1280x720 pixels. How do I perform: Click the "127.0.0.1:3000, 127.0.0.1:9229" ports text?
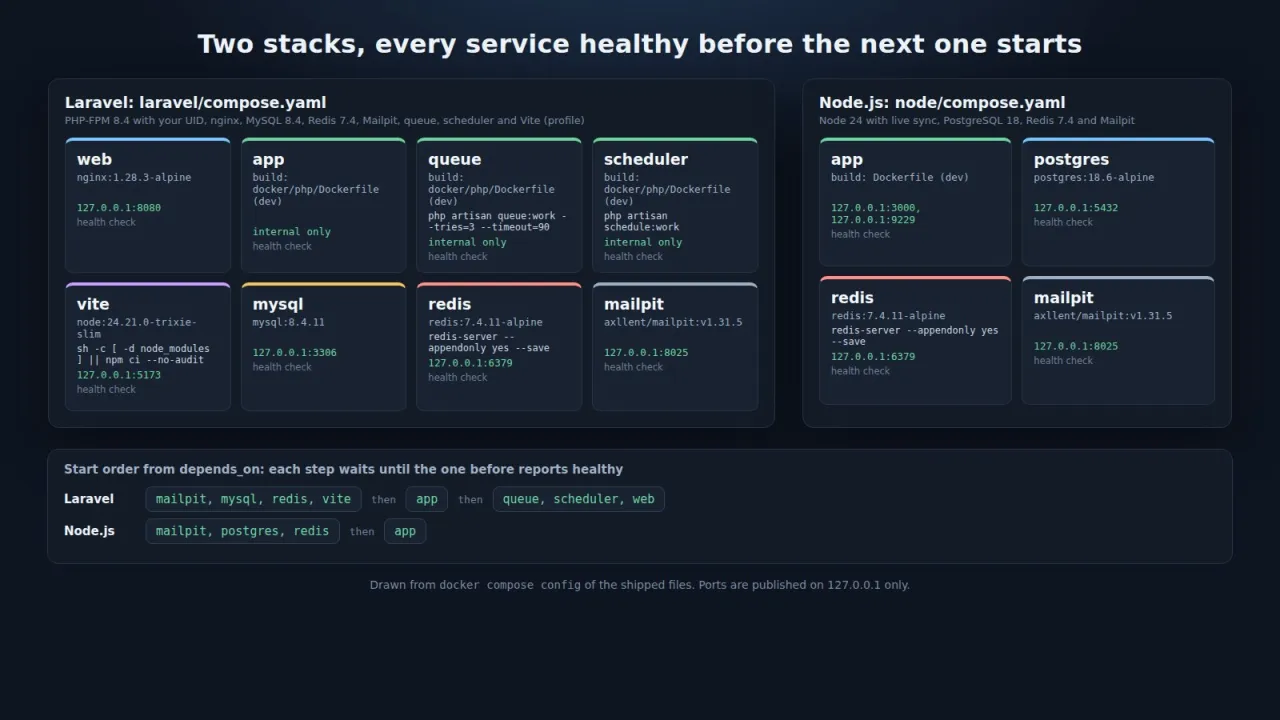tap(876, 214)
